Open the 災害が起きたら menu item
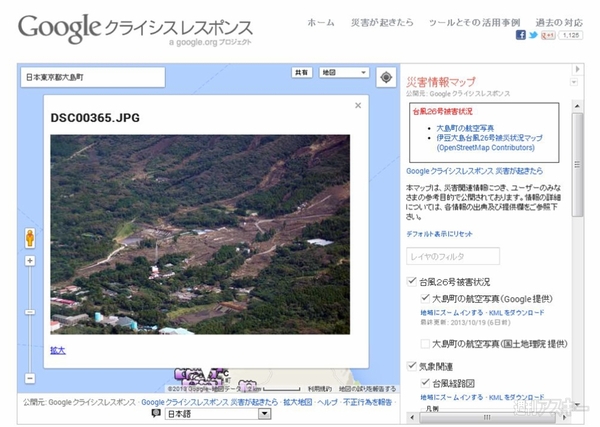Screen dimensions: 600x427 (382, 23)
